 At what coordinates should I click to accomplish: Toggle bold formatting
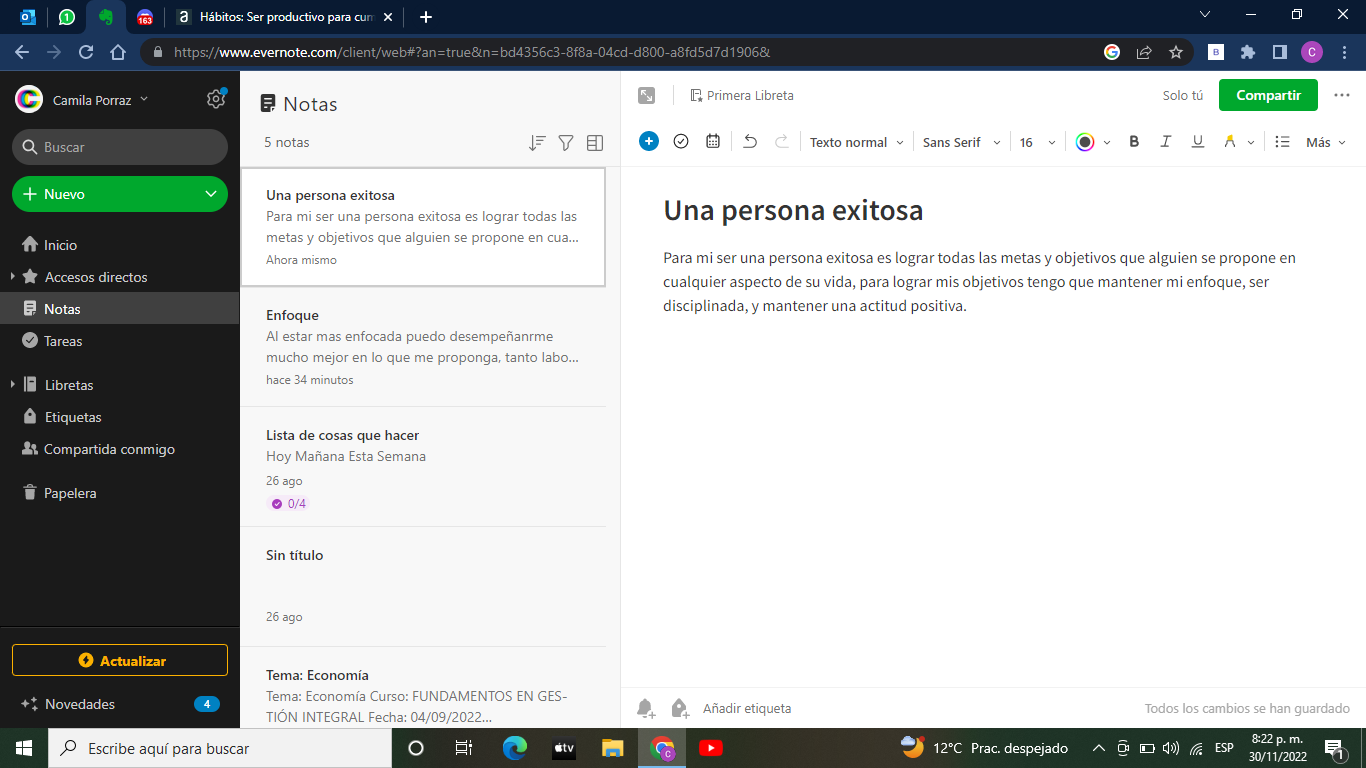pos(1134,142)
